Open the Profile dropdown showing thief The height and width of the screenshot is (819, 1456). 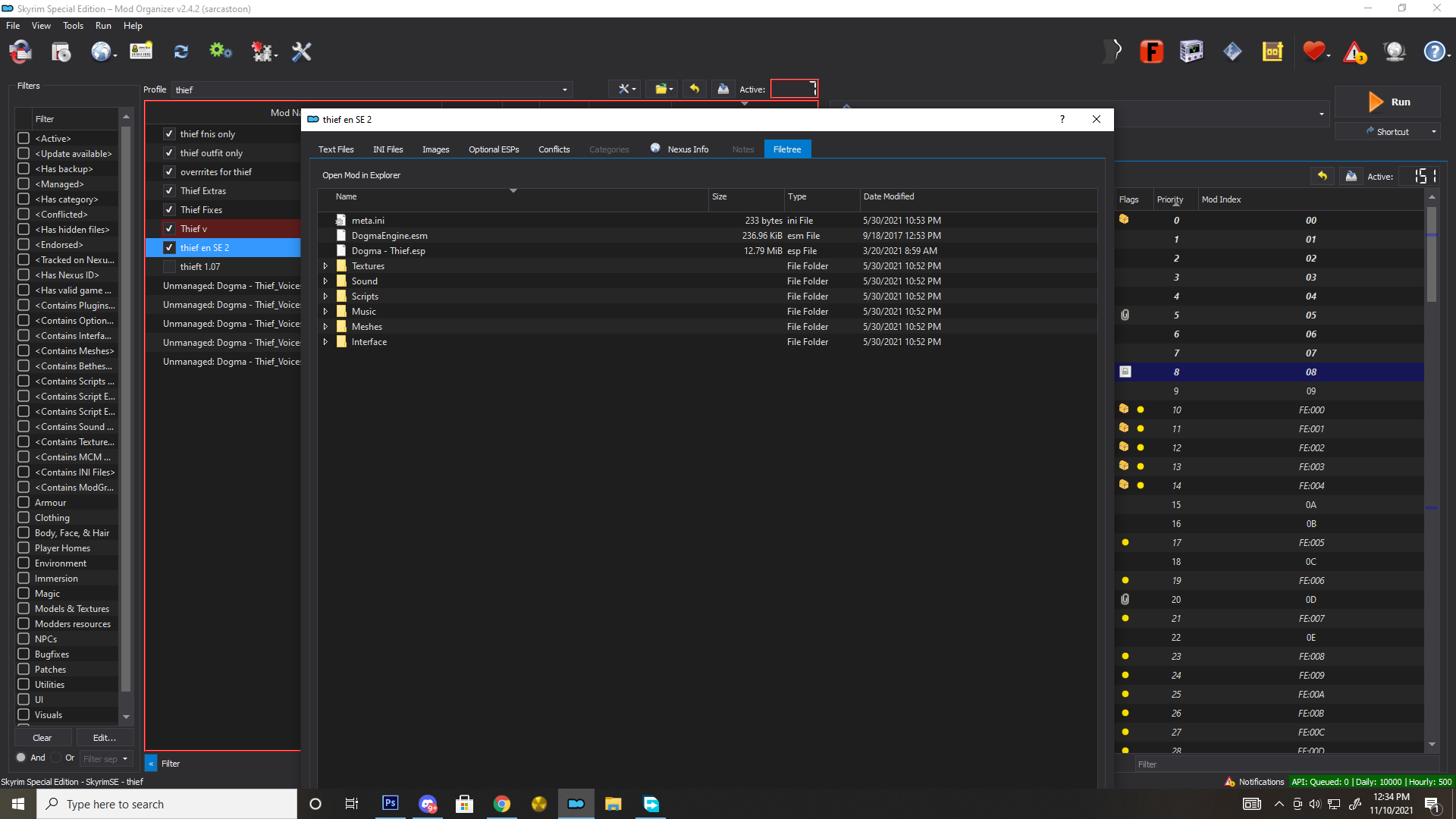[372, 89]
